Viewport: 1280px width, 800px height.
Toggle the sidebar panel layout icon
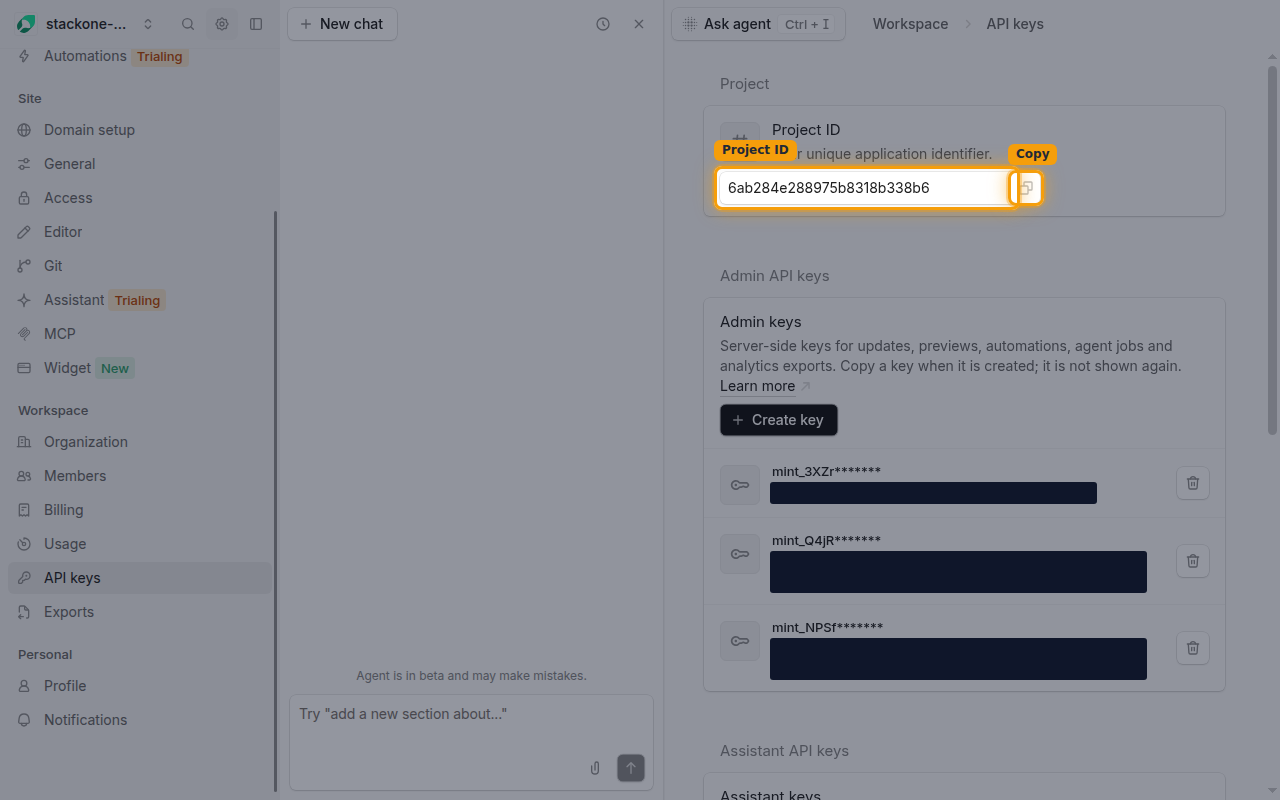[x=256, y=24]
